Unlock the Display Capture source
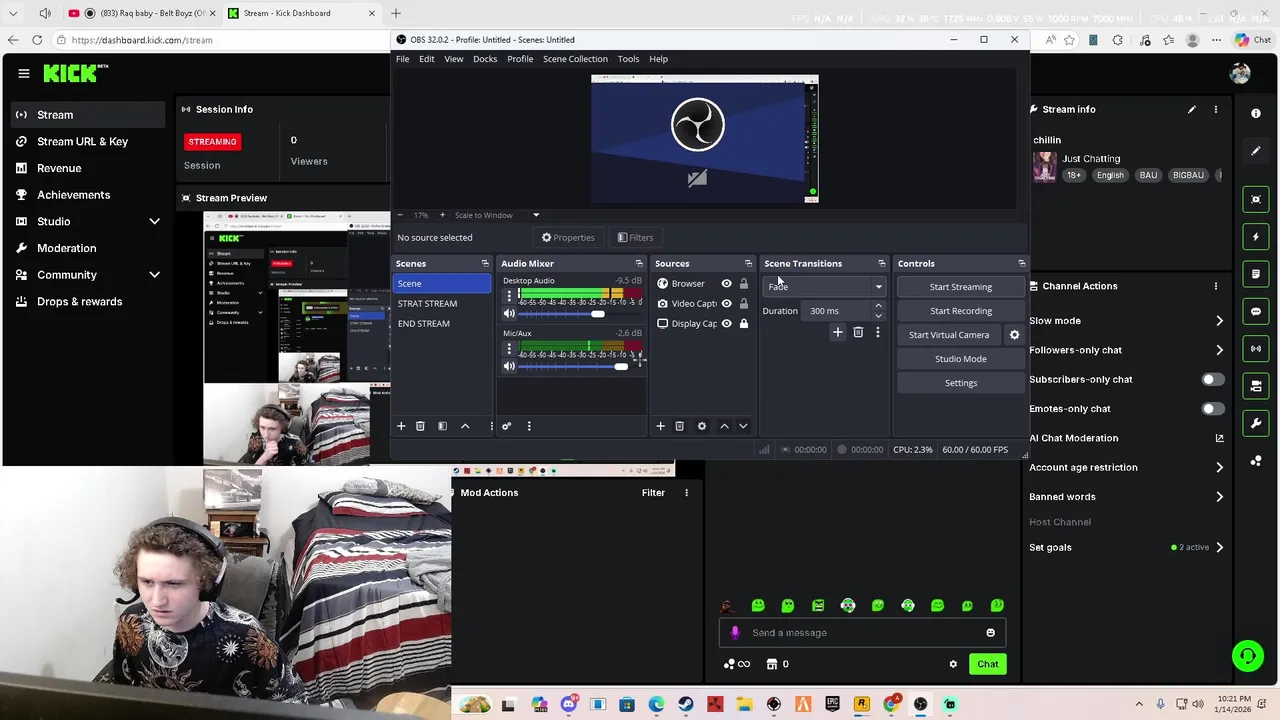The image size is (1280, 720). (744, 324)
